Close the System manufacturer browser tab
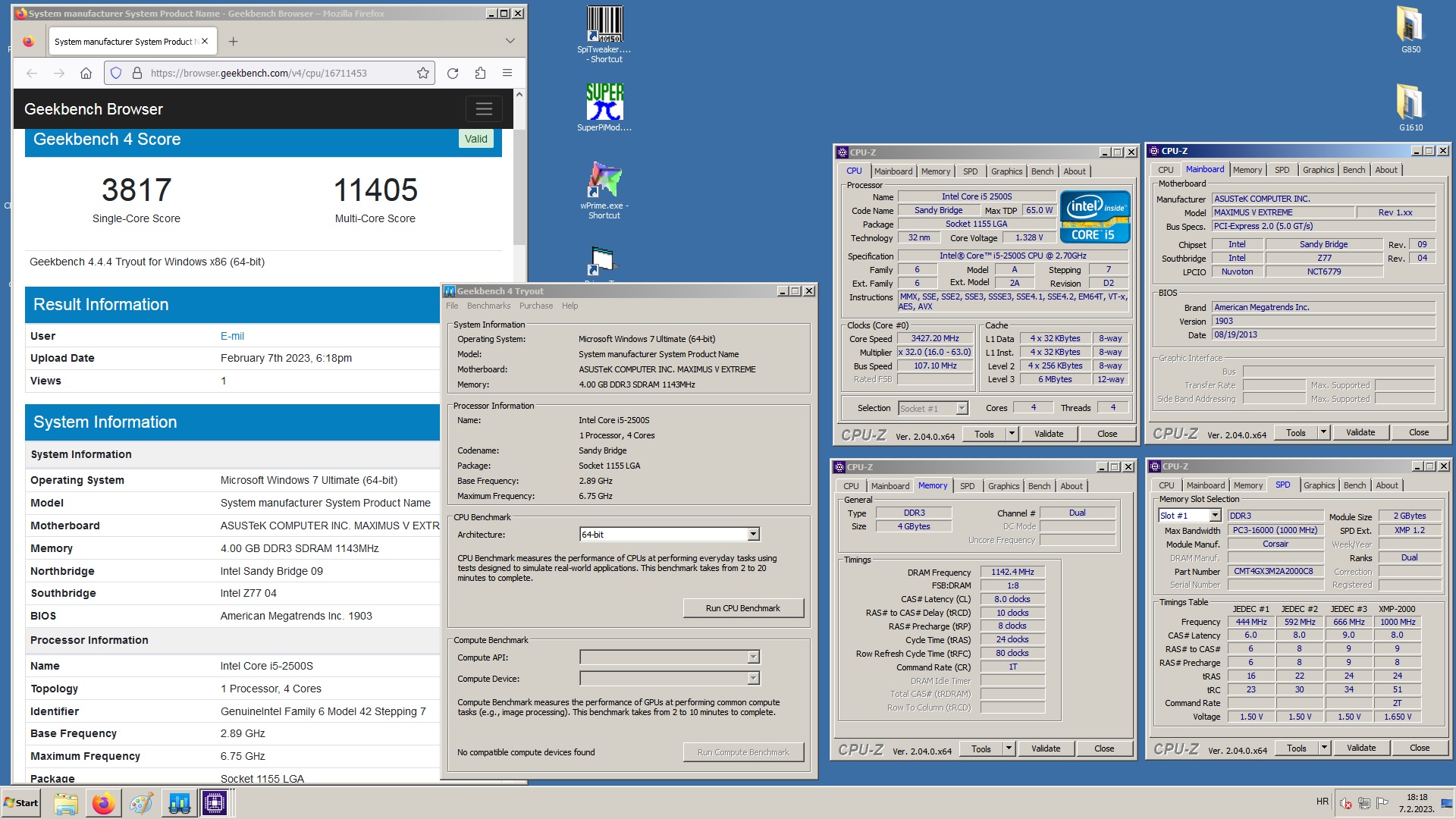Screen dimensions: 1456x819 [205, 41]
